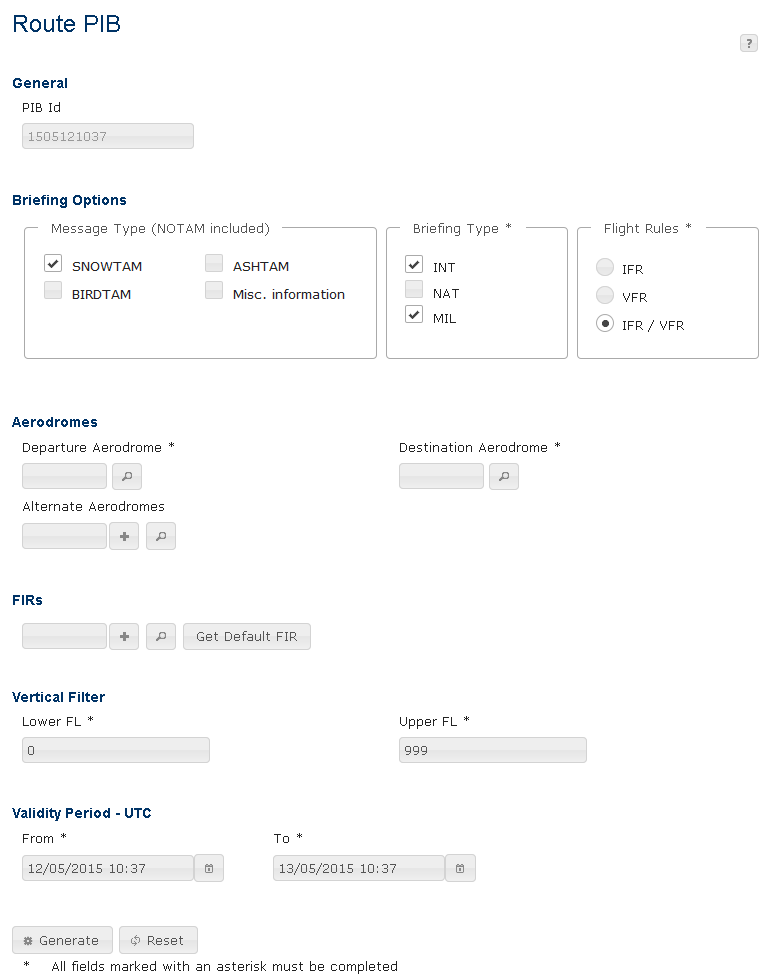Search alternate aerodromes with magnifier icon

pyautogui.click(x=161, y=537)
